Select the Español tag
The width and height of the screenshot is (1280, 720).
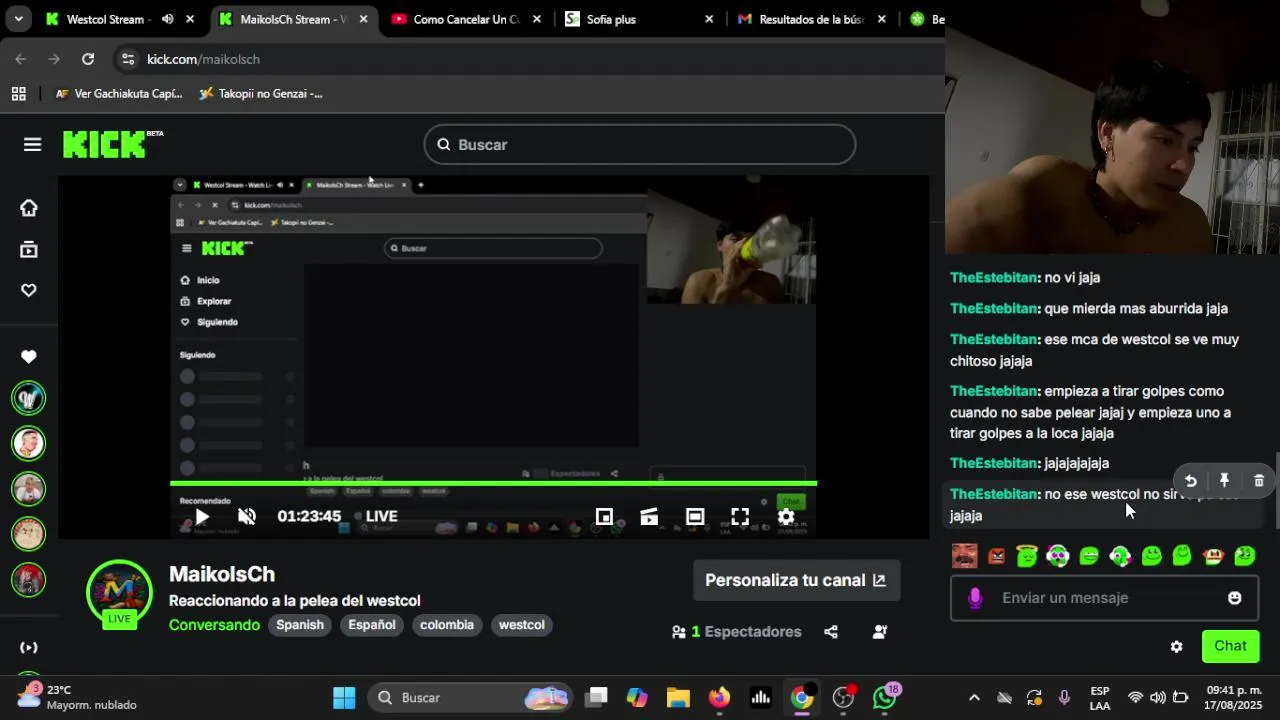click(x=372, y=625)
